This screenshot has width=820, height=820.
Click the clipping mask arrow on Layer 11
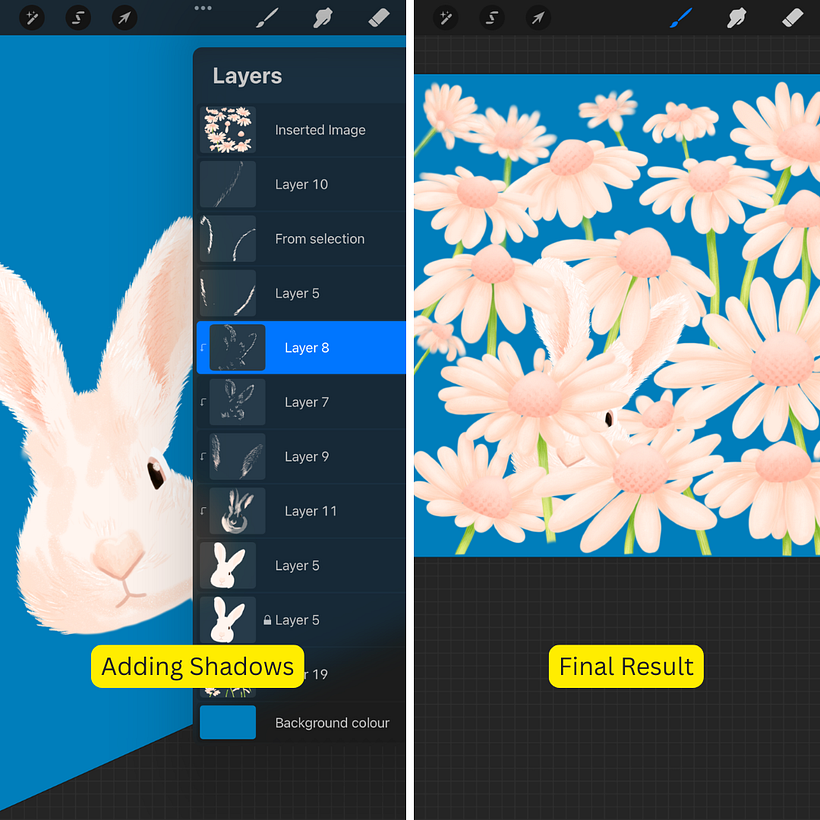click(203, 512)
